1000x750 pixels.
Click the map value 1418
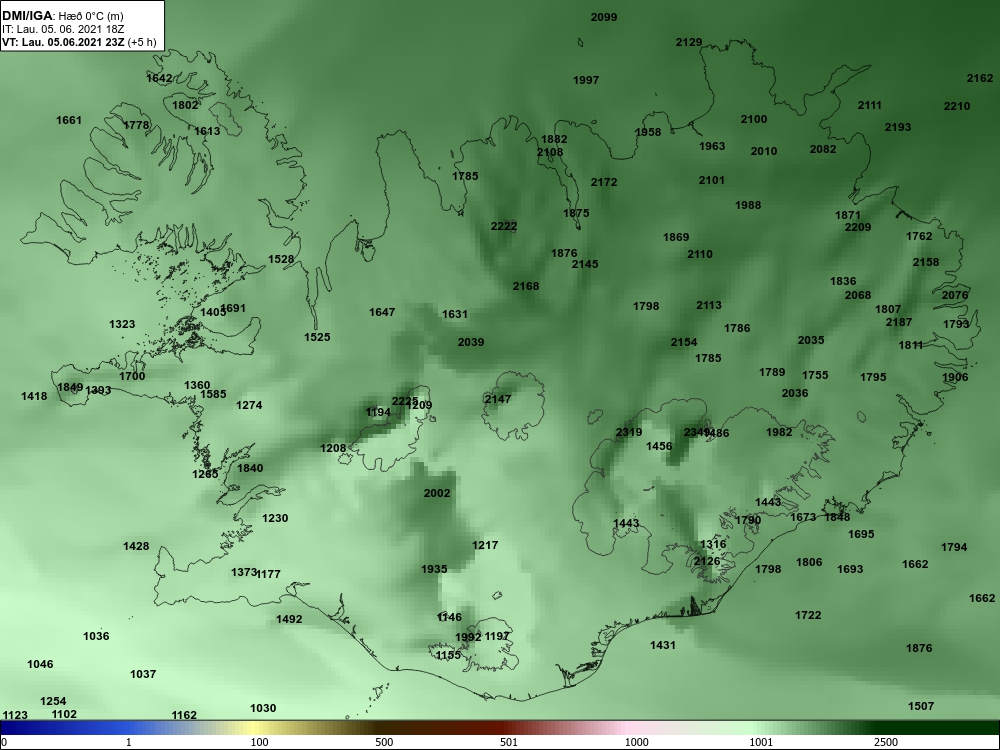(34, 396)
